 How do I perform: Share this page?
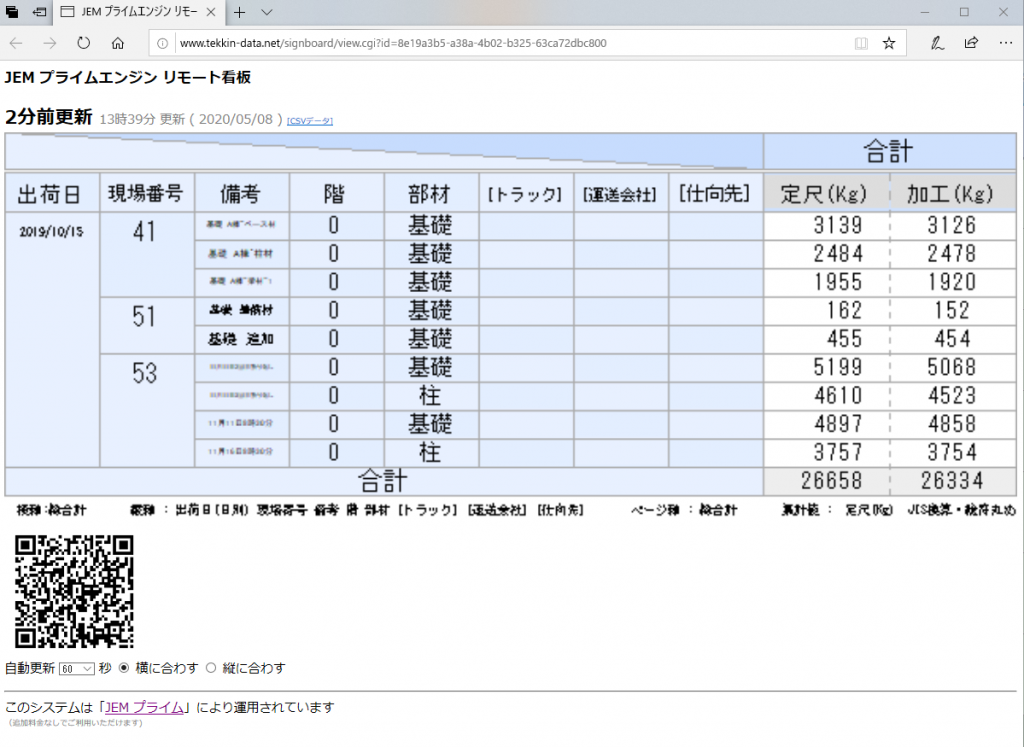click(971, 43)
